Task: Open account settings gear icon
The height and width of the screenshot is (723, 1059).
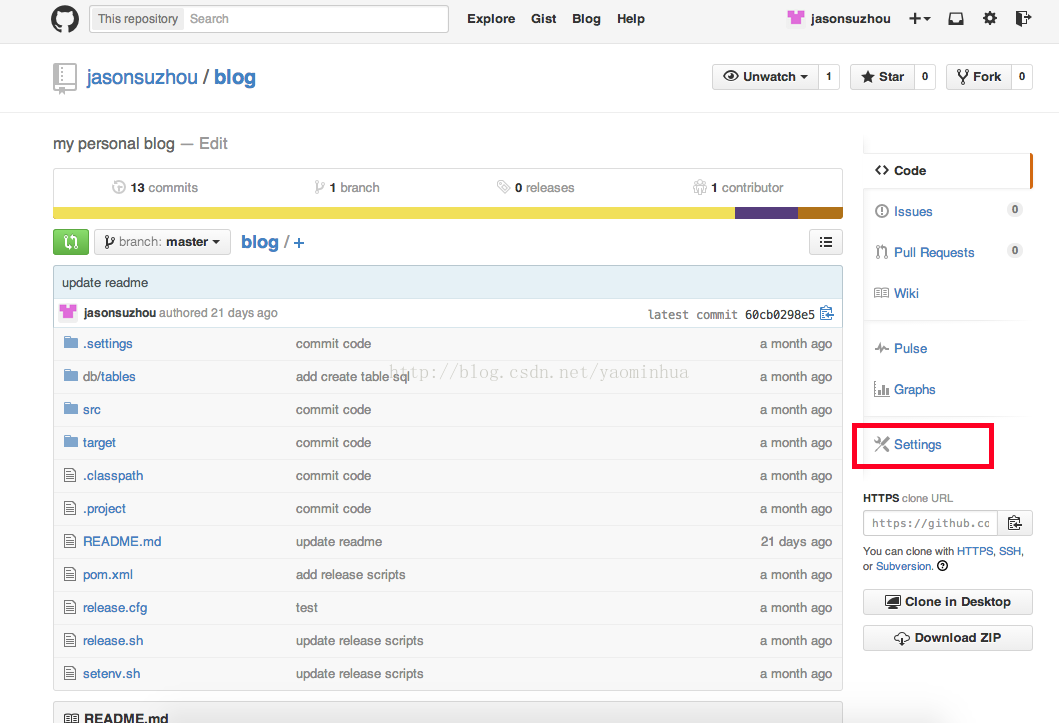Action: 989,19
